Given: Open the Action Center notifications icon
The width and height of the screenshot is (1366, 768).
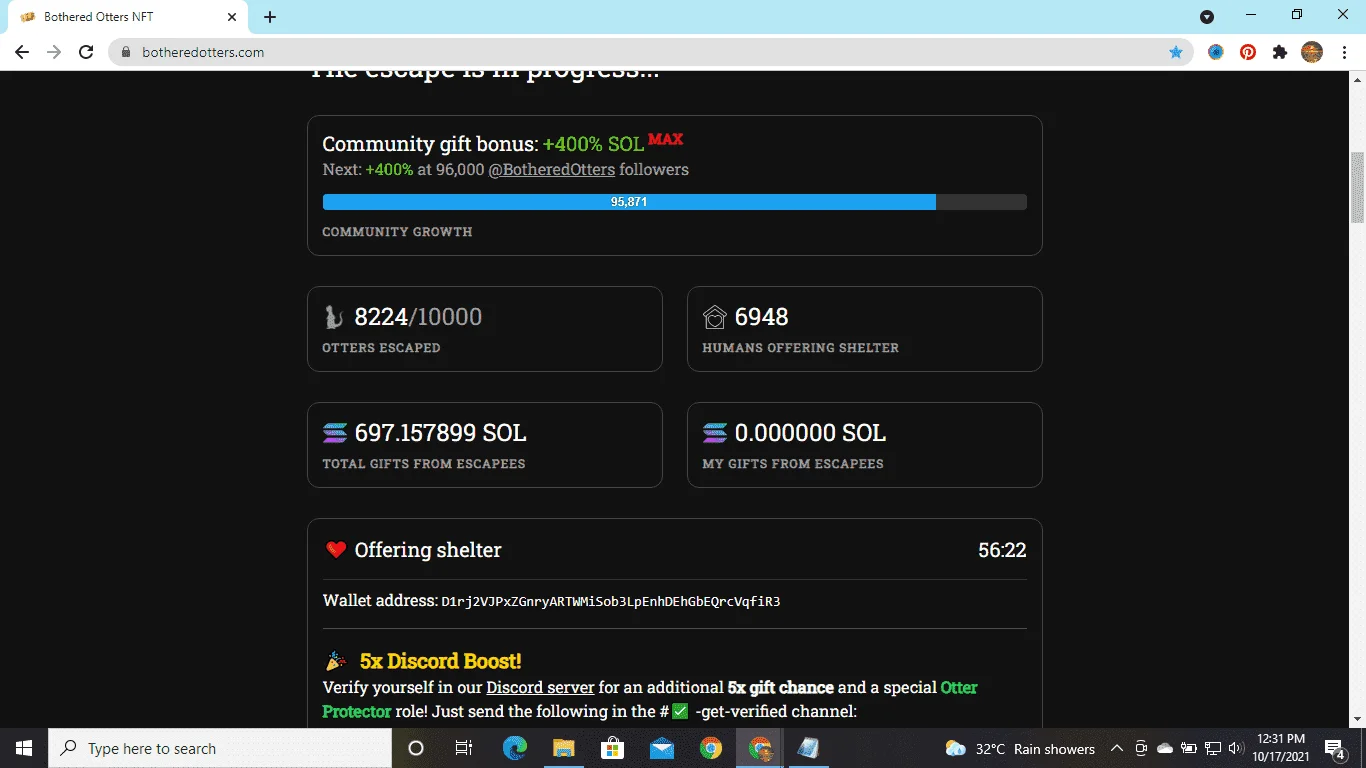Looking at the screenshot, I should [1335, 748].
